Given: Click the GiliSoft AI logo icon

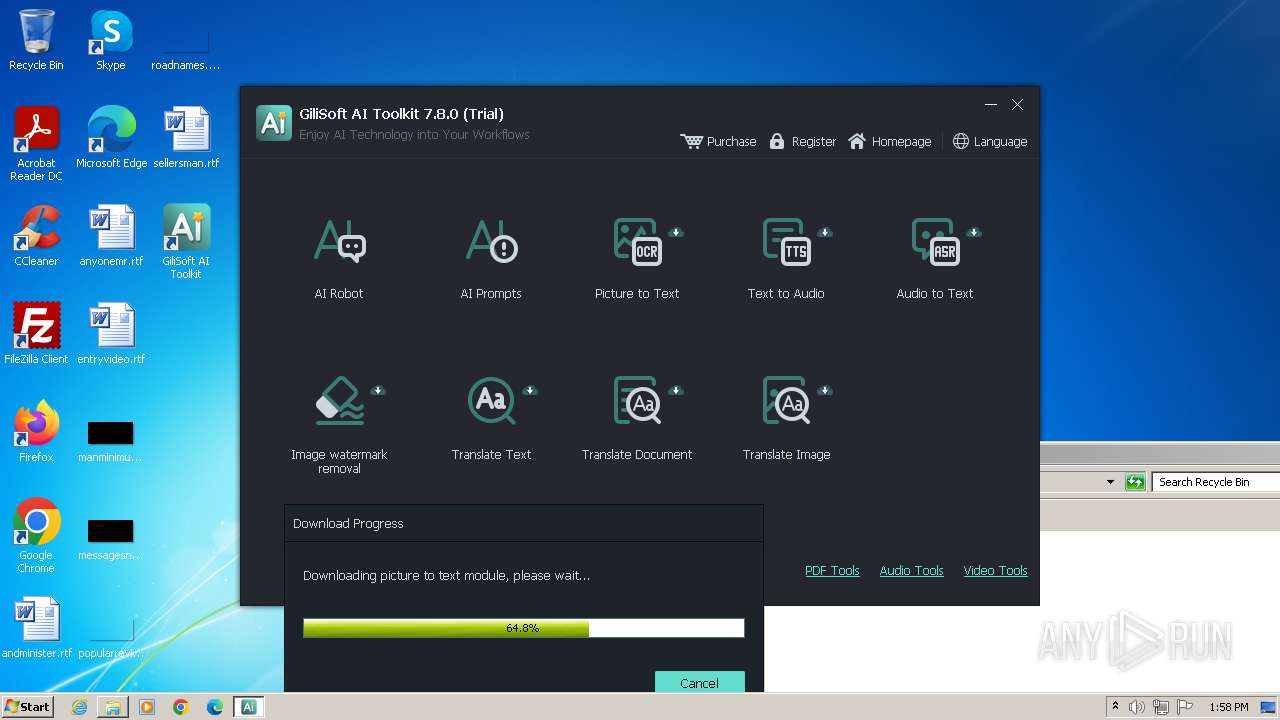Looking at the screenshot, I should click(273, 122).
